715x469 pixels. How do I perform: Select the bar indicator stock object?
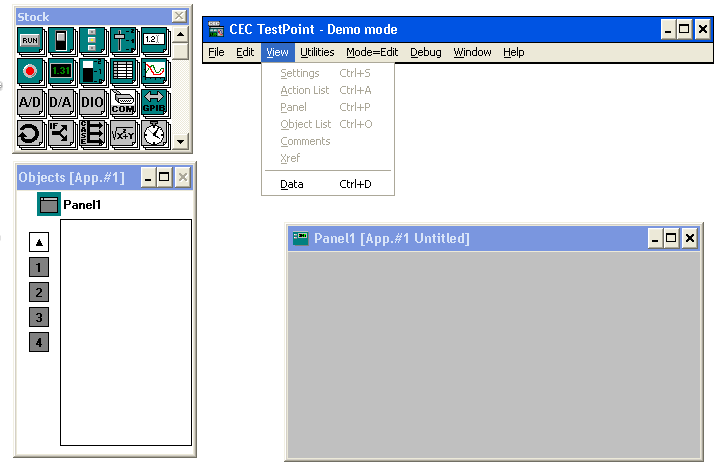pos(93,72)
